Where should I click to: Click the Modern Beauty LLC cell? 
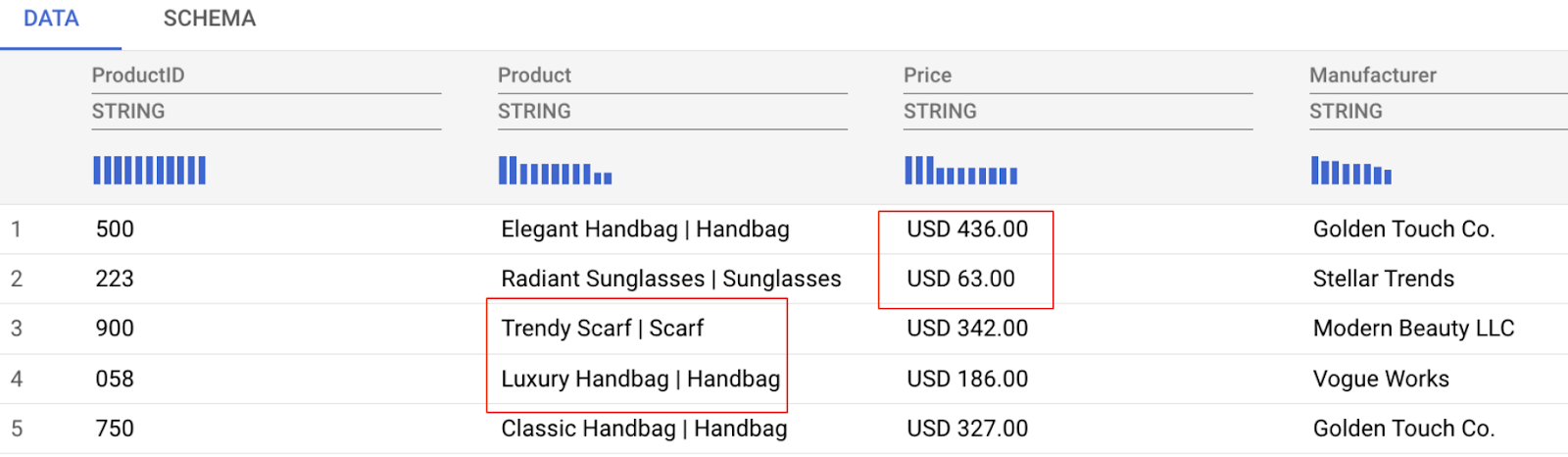pyautogui.click(x=1413, y=329)
